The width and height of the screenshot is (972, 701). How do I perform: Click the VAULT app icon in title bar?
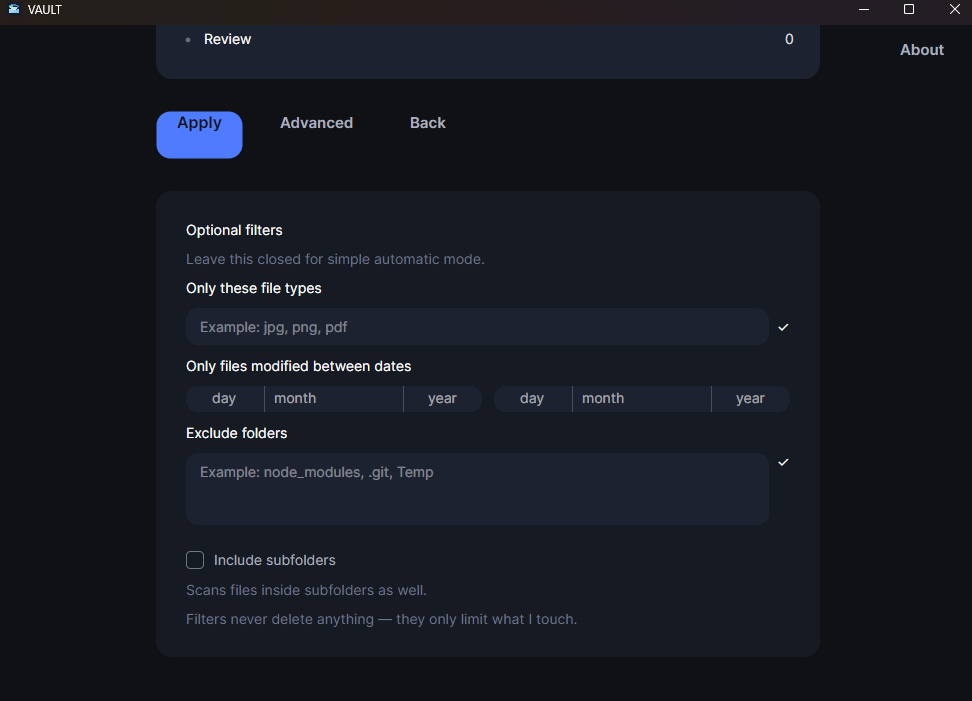tap(14, 10)
